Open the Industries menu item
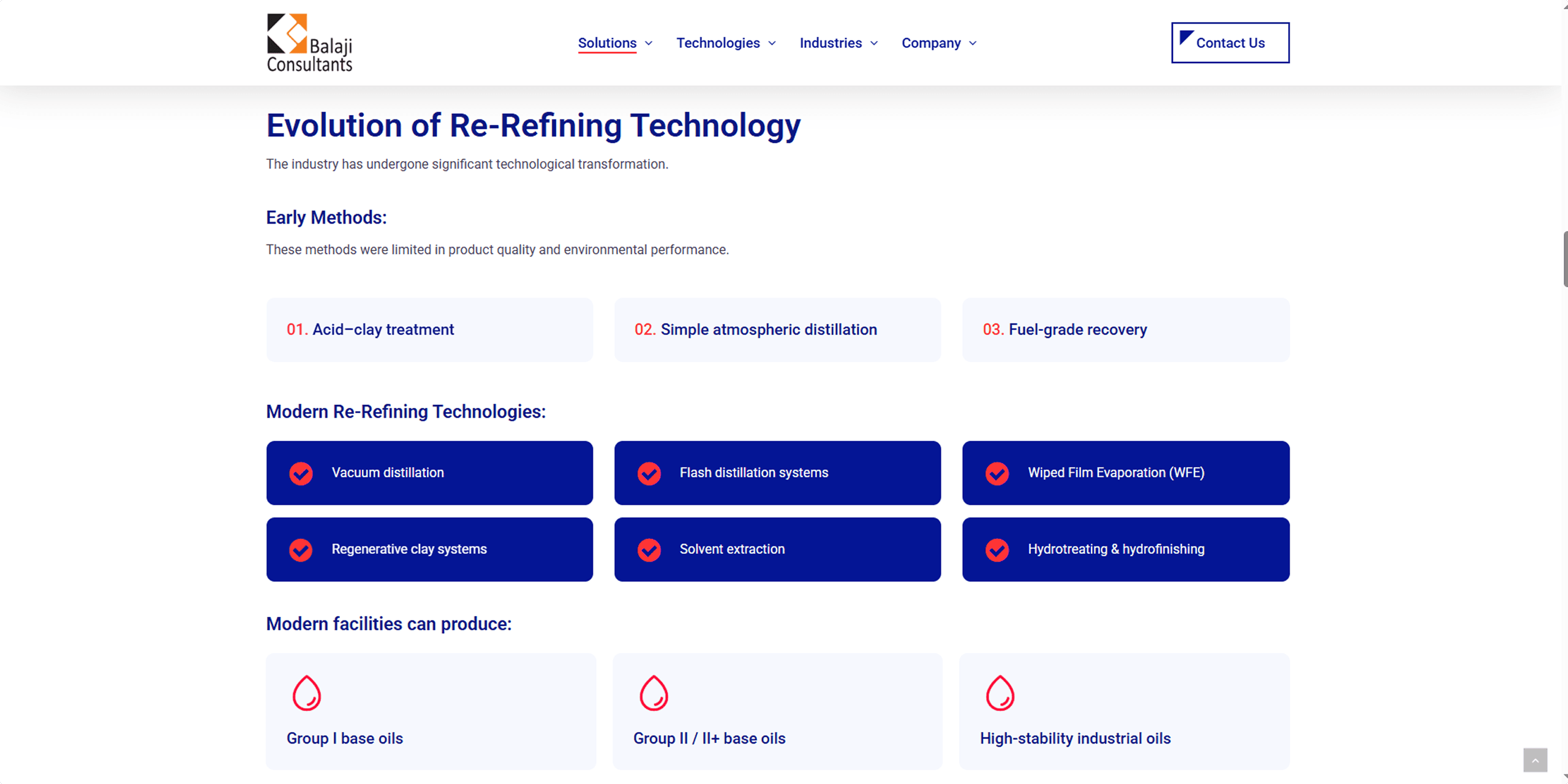This screenshot has height=784, width=1568. tap(831, 43)
